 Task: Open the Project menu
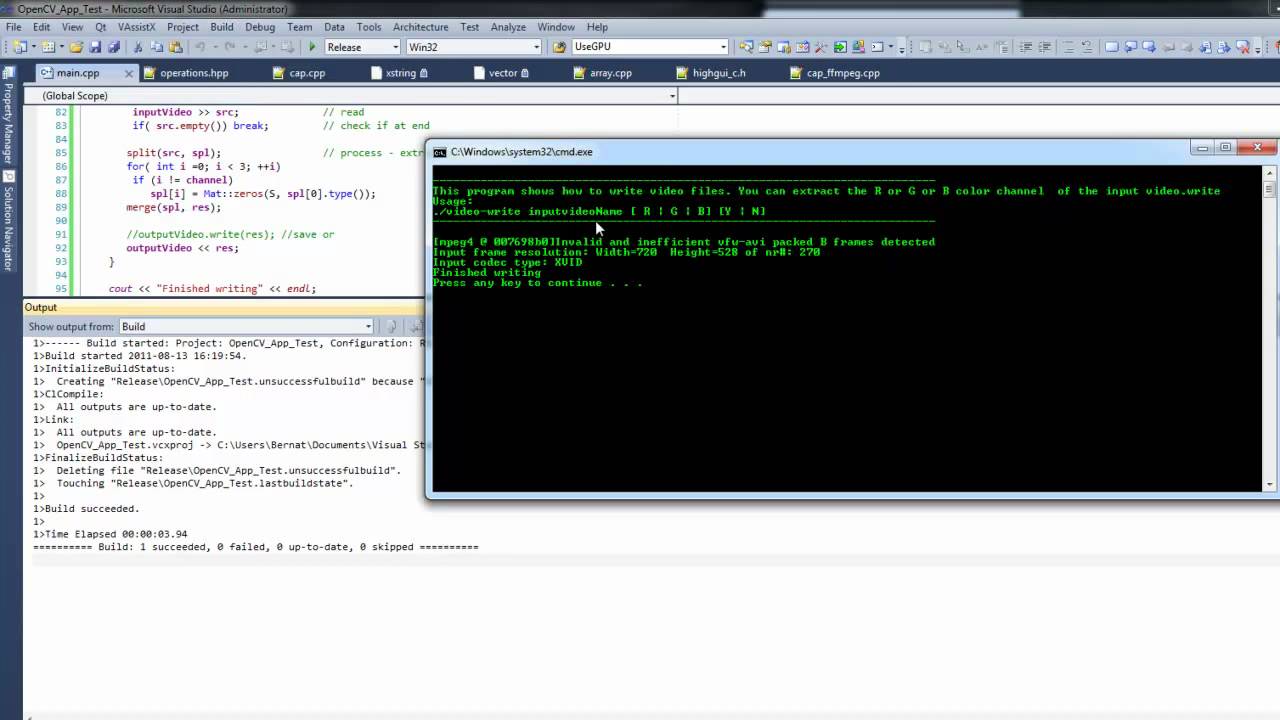182,27
